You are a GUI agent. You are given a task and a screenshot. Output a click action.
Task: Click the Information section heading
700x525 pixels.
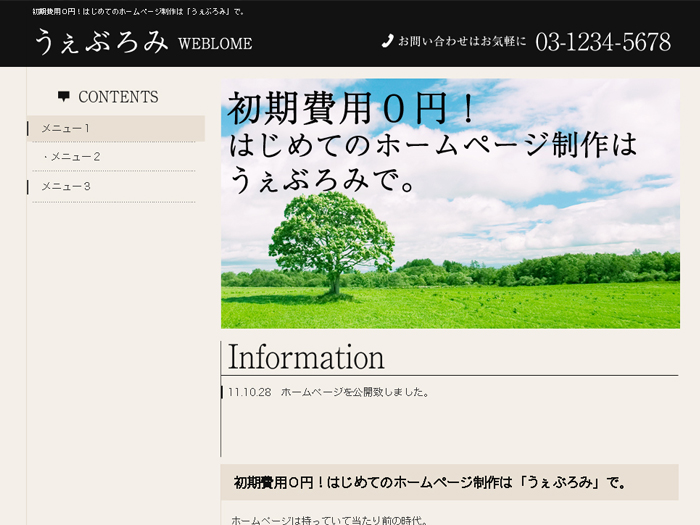[306, 357]
